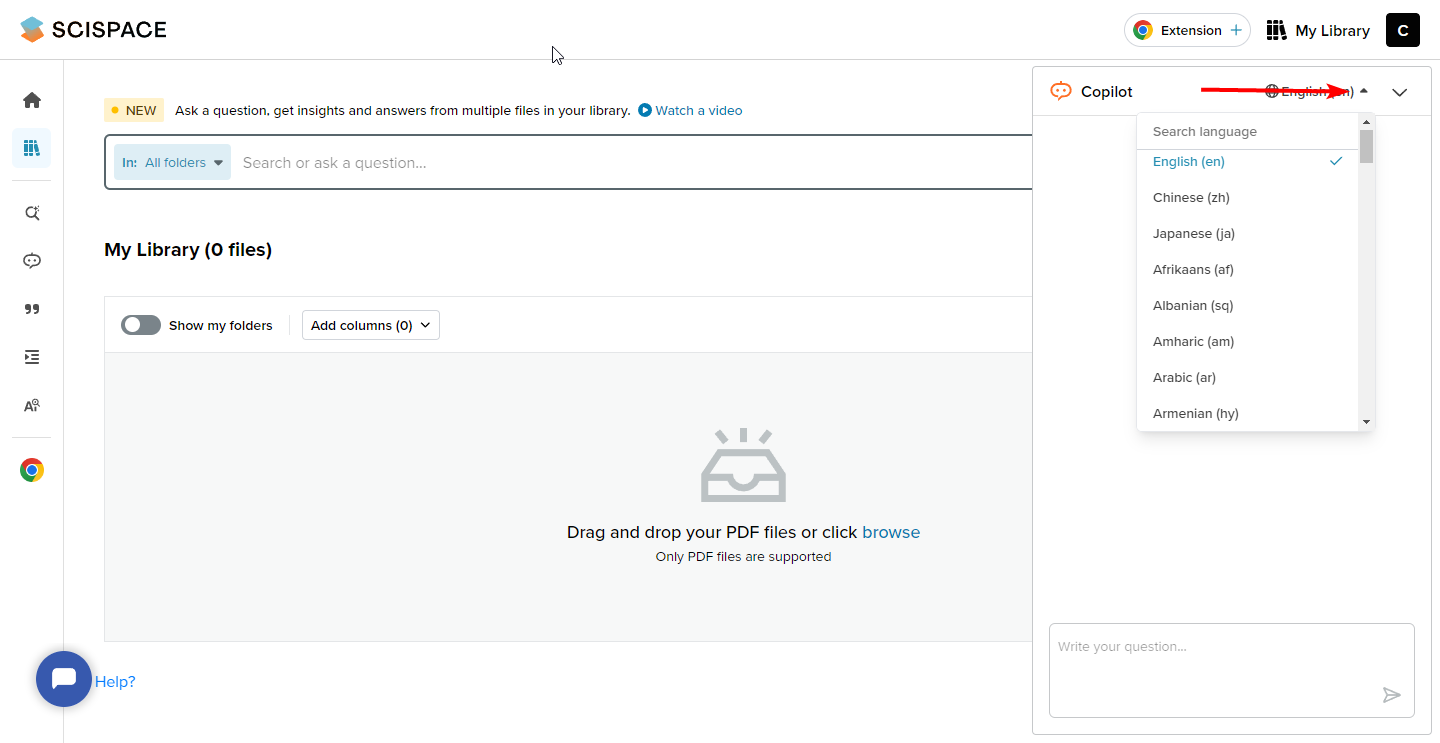This screenshot has width=1440, height=743.
Task: Open the All folders filter dropdown
Action: (172, 162)
